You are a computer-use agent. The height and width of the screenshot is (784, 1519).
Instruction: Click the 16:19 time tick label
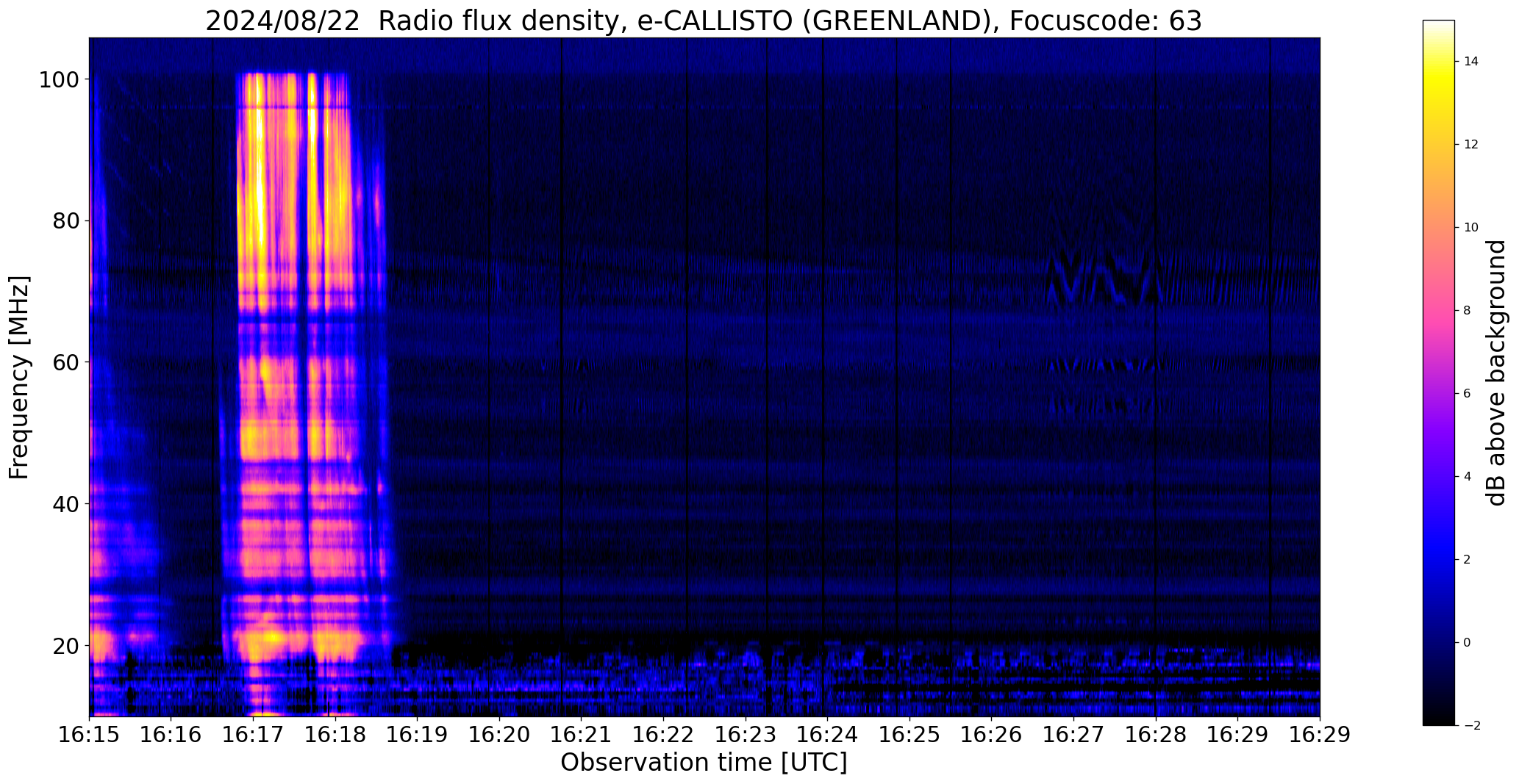coord(417,734)
